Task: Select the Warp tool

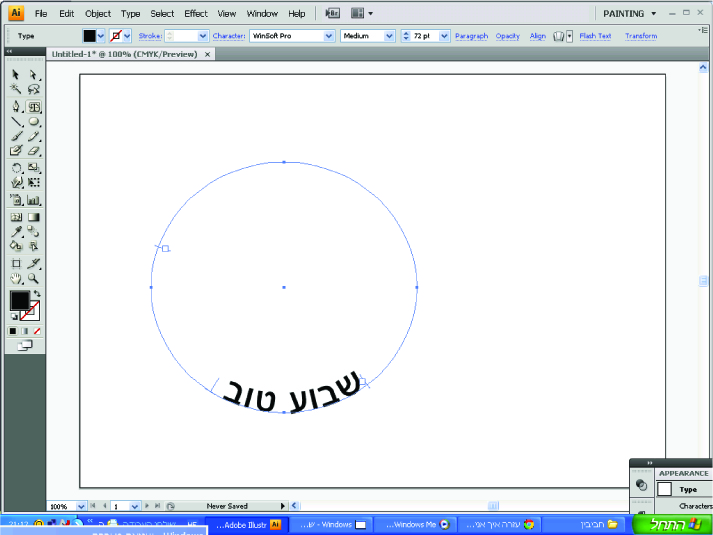Action: (16, 182)
